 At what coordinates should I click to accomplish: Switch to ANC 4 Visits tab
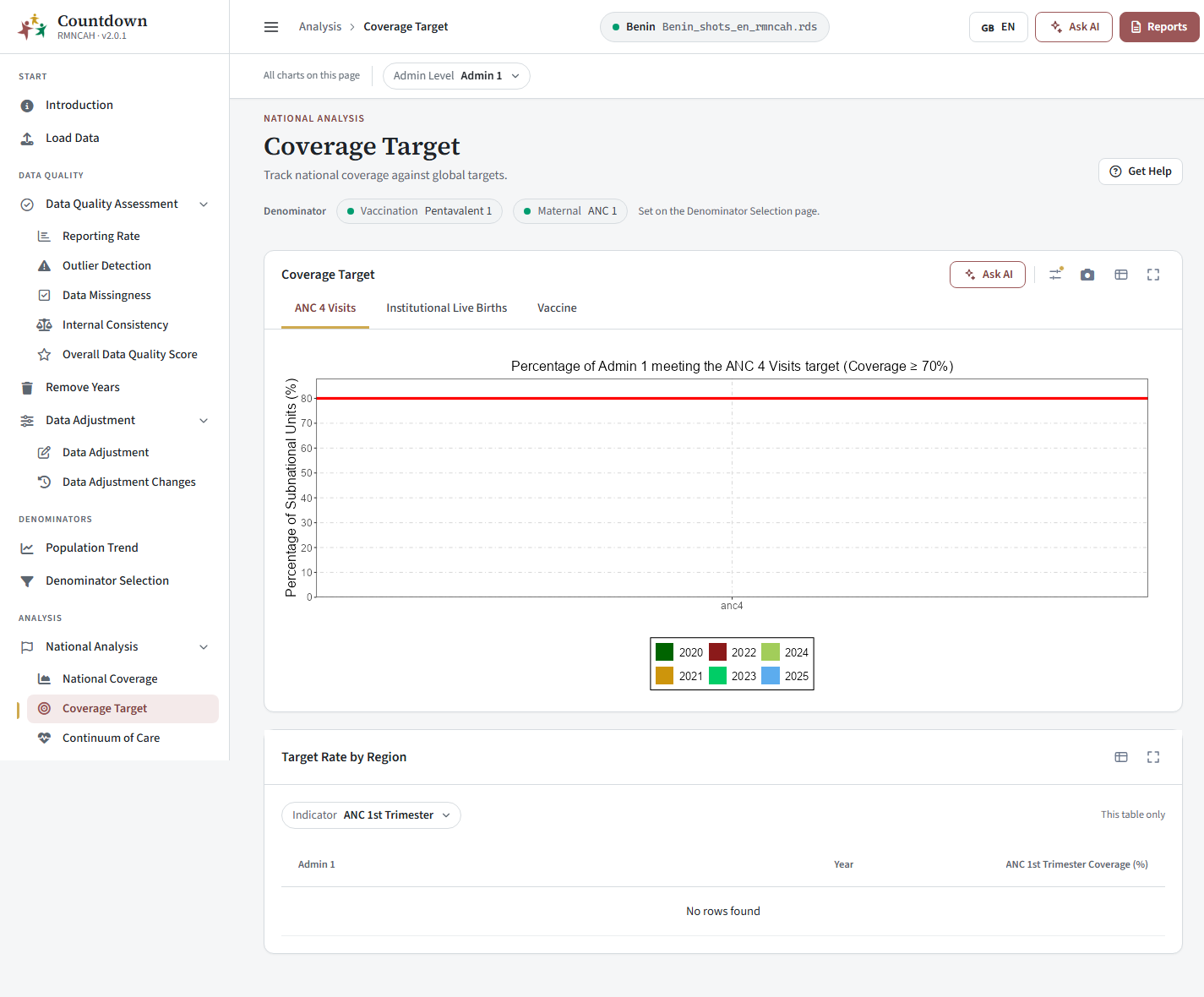point(325,308)
